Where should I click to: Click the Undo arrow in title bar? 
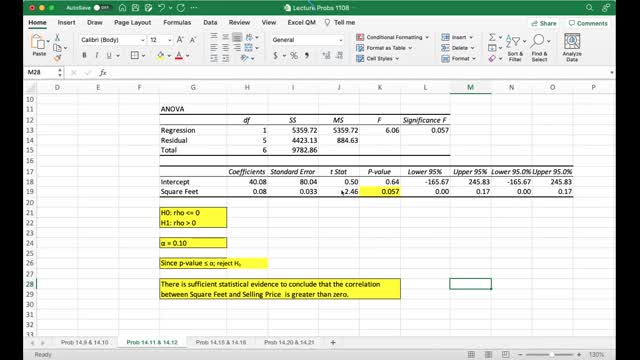tap(162, 8)
